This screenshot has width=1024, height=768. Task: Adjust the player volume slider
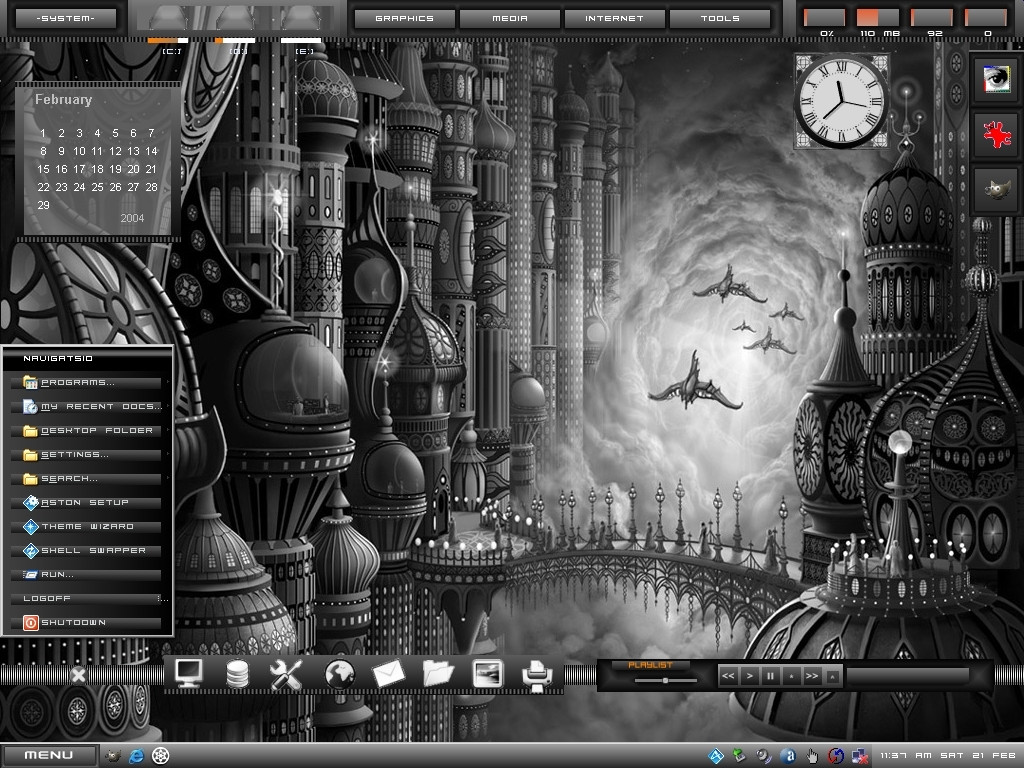(x=665, y=680)
